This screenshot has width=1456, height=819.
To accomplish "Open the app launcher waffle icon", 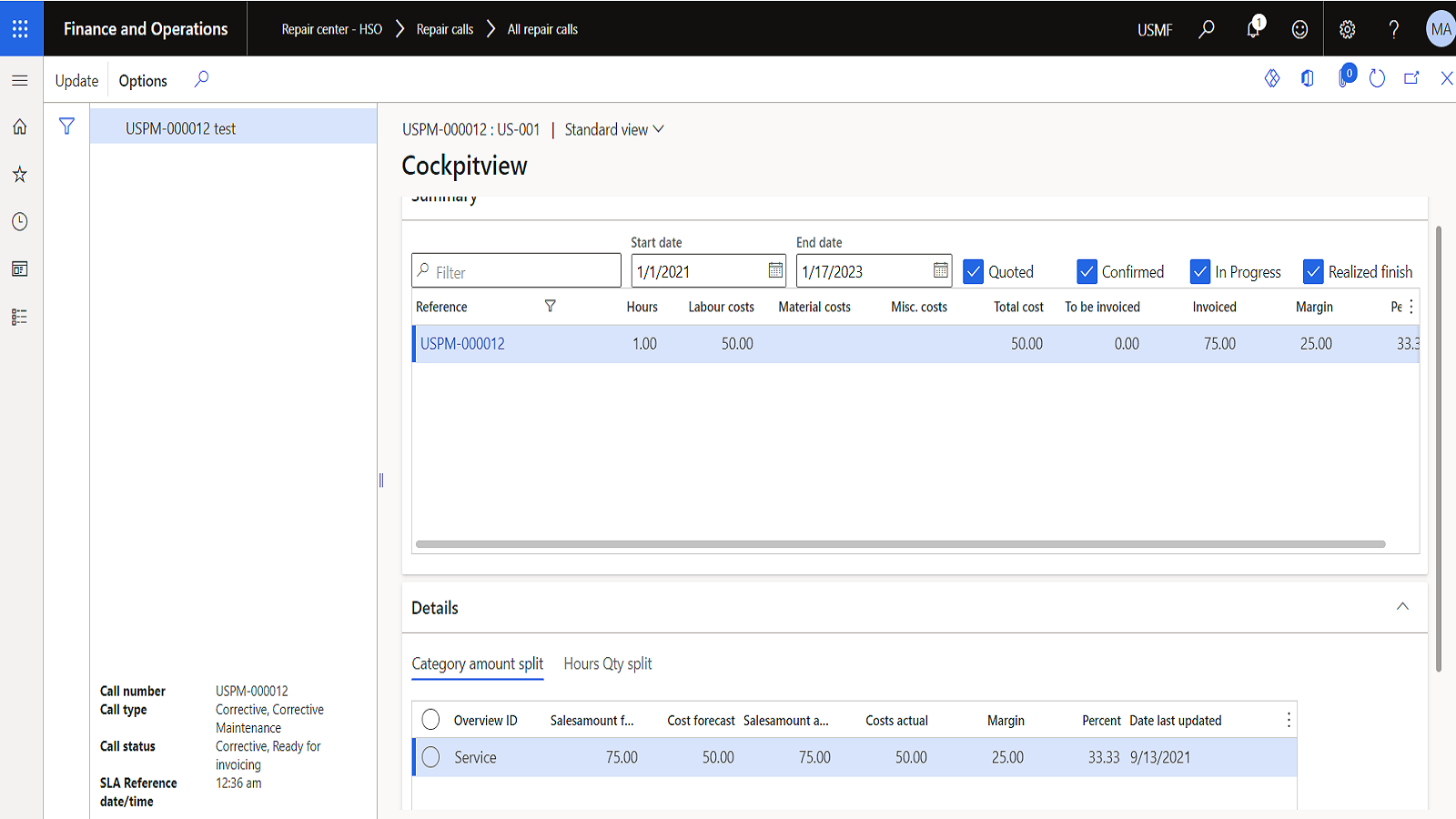I will (x=20, y=29).
